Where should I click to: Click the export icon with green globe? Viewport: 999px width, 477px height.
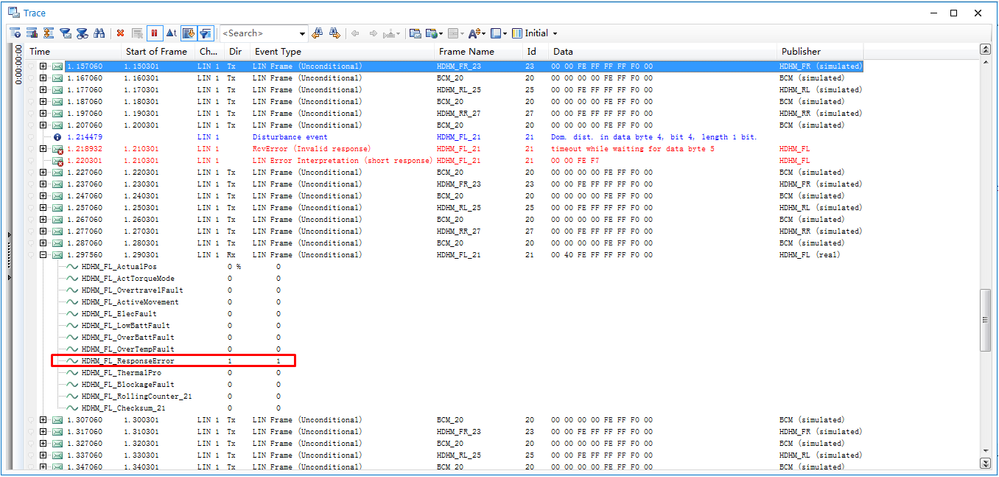(432, 33)
